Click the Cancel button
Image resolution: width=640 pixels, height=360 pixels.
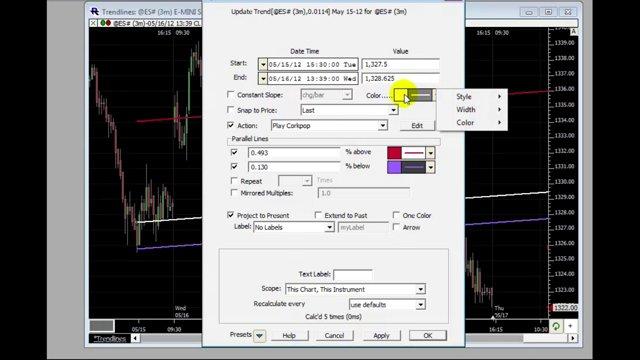point(334,336)
